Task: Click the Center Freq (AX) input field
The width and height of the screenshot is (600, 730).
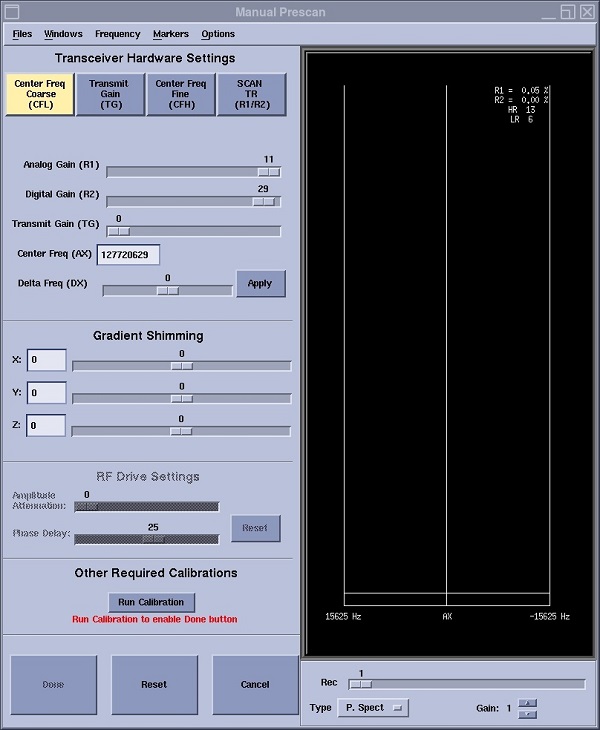Action: click(x=128, y=255)
